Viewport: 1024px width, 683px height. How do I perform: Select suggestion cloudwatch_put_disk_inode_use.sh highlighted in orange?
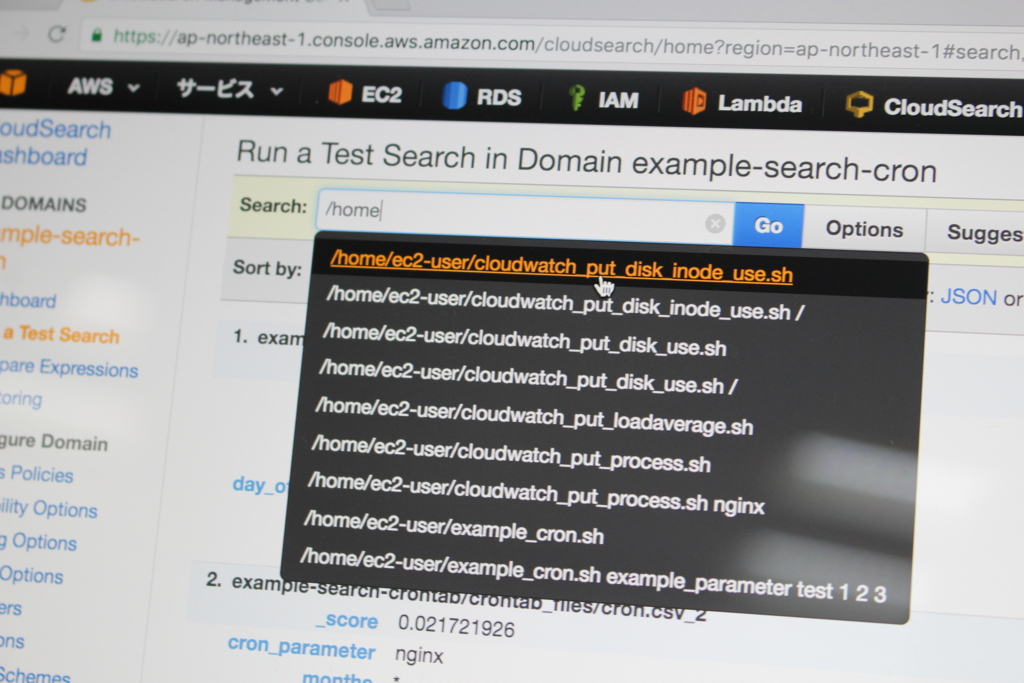[x=562, y=266]
